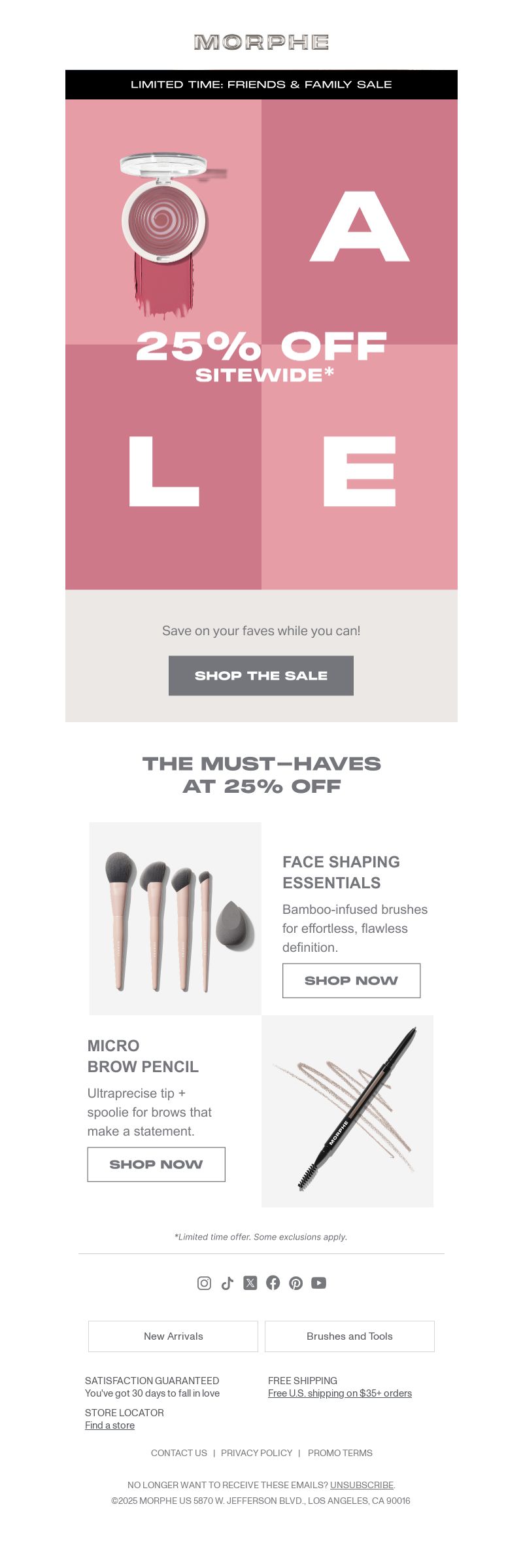Click the Unsubscribe link
Screen dimensions: 523x1568
click(362, 1485)
